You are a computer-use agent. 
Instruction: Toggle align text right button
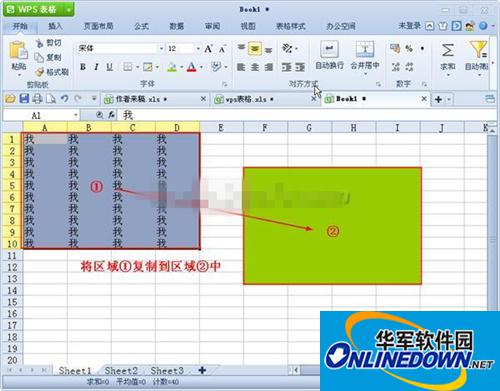coord(268,67)
